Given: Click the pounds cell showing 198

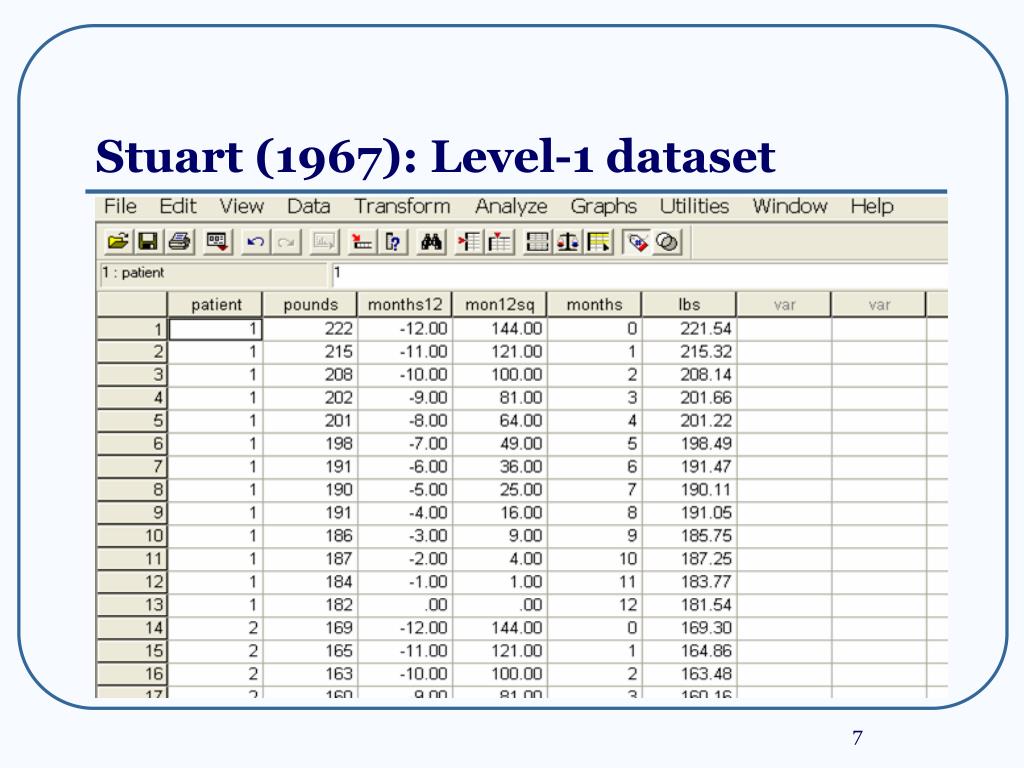Looking at the screenshot, I should 310,444.
